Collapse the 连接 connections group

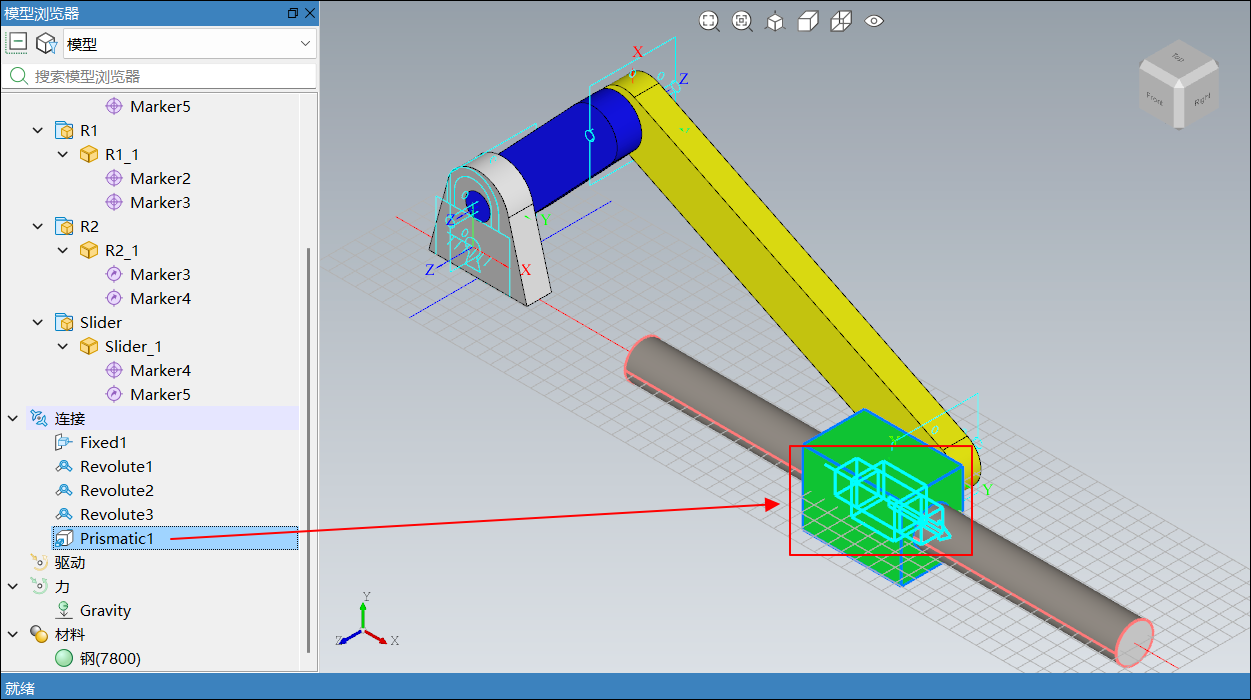(13, 418)
